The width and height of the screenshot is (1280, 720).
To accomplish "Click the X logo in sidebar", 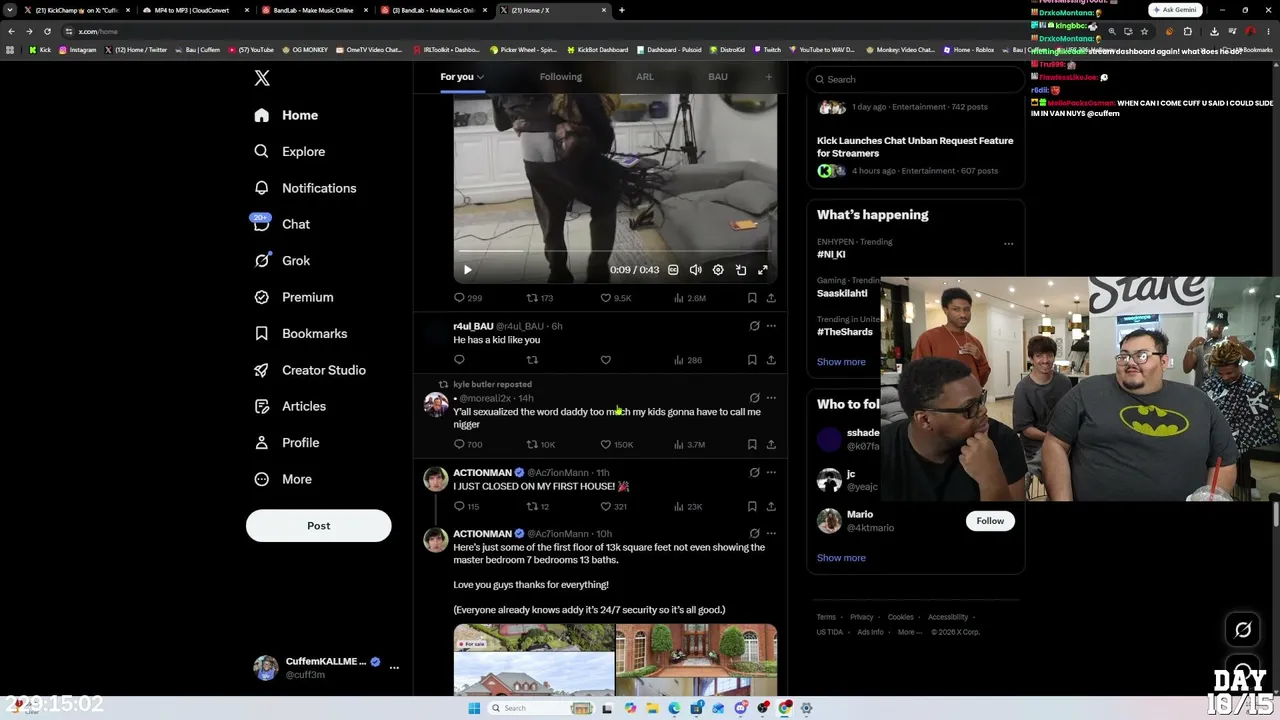I will [x=262, y=78].
